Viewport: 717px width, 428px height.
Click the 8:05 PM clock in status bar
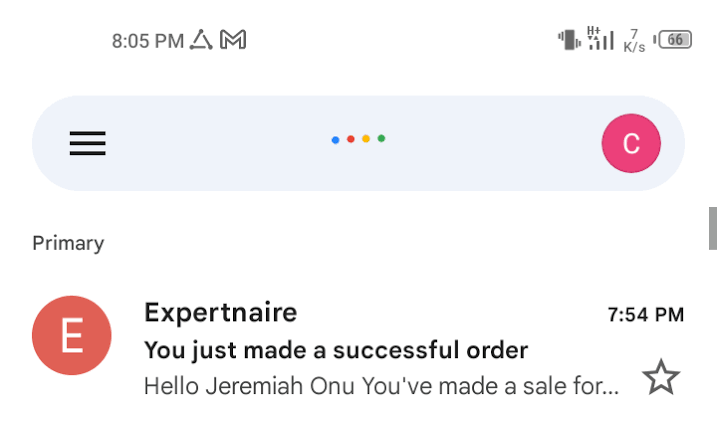click(148, 41)
